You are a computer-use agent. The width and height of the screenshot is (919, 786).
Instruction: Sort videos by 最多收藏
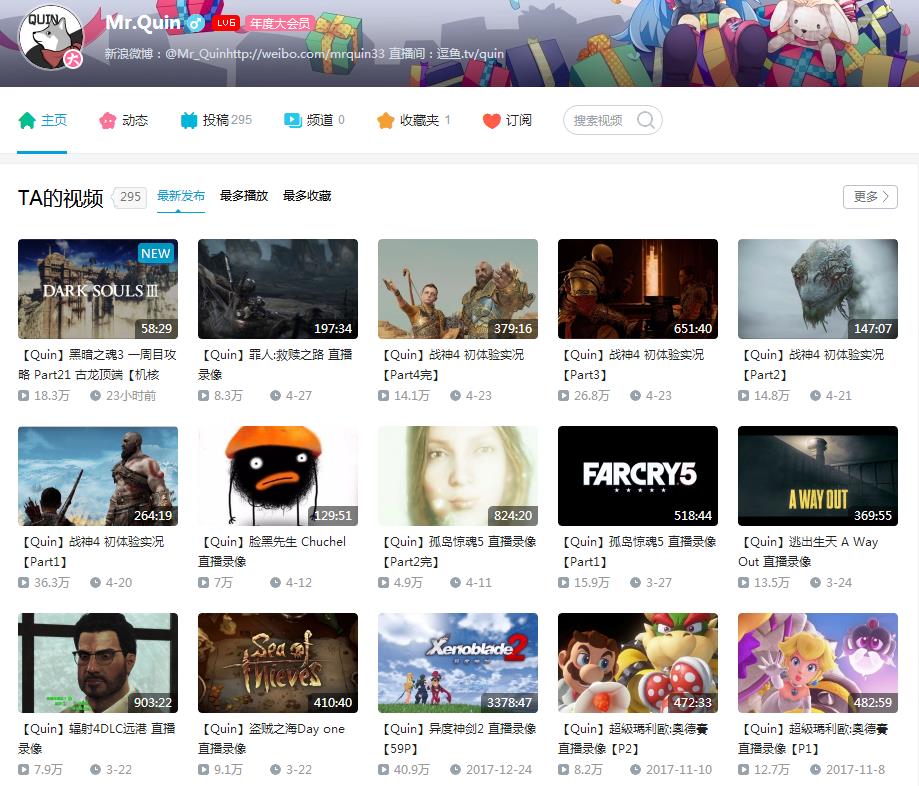(307, 196)
